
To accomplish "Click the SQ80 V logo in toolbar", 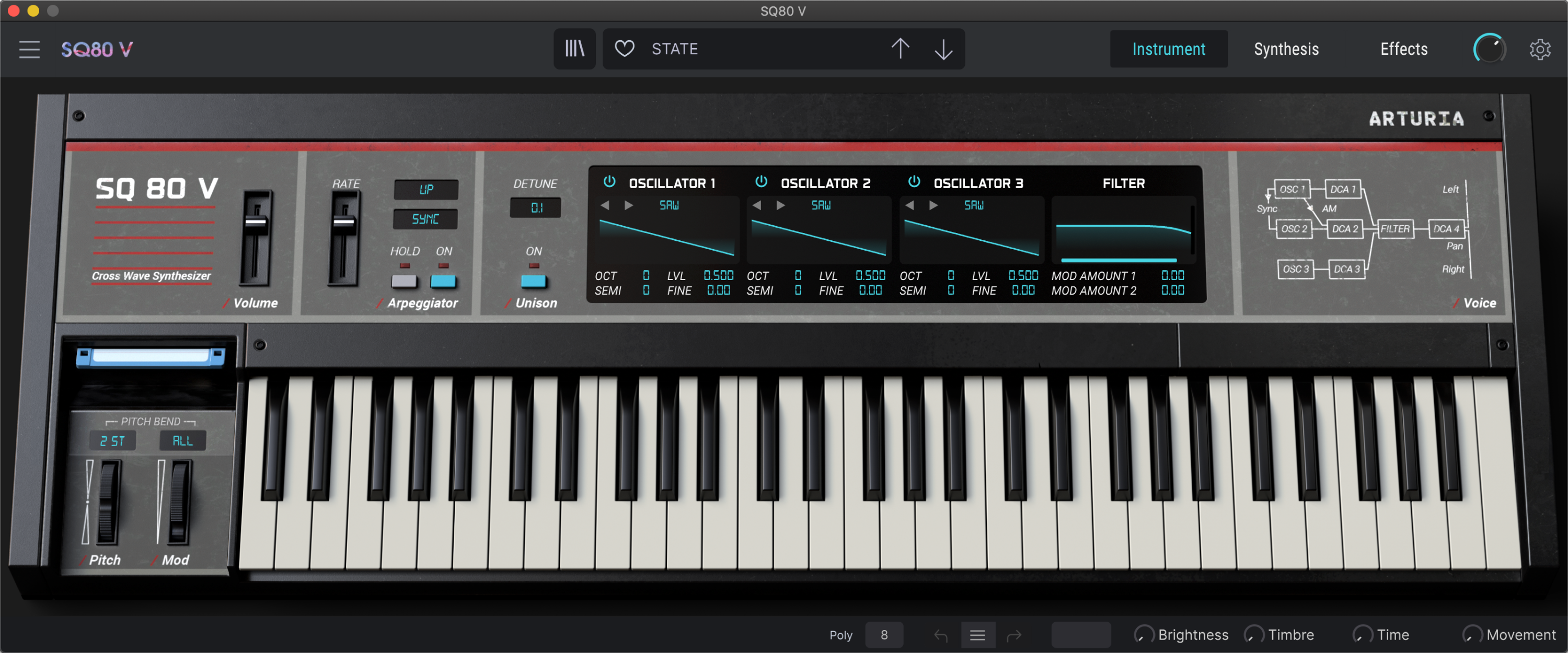I will (97, 49).
